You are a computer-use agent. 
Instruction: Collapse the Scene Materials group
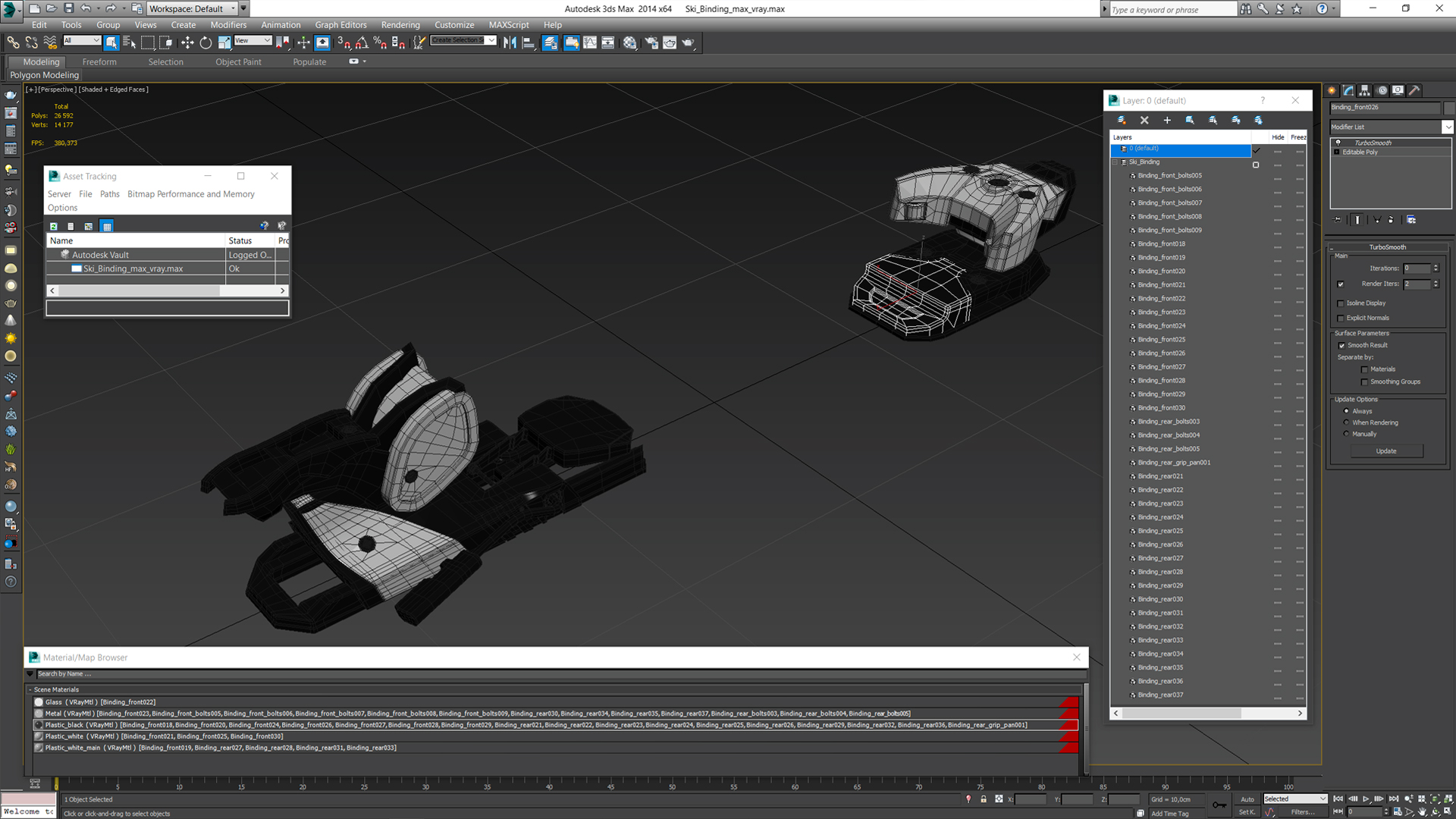[x=30, y=690]
